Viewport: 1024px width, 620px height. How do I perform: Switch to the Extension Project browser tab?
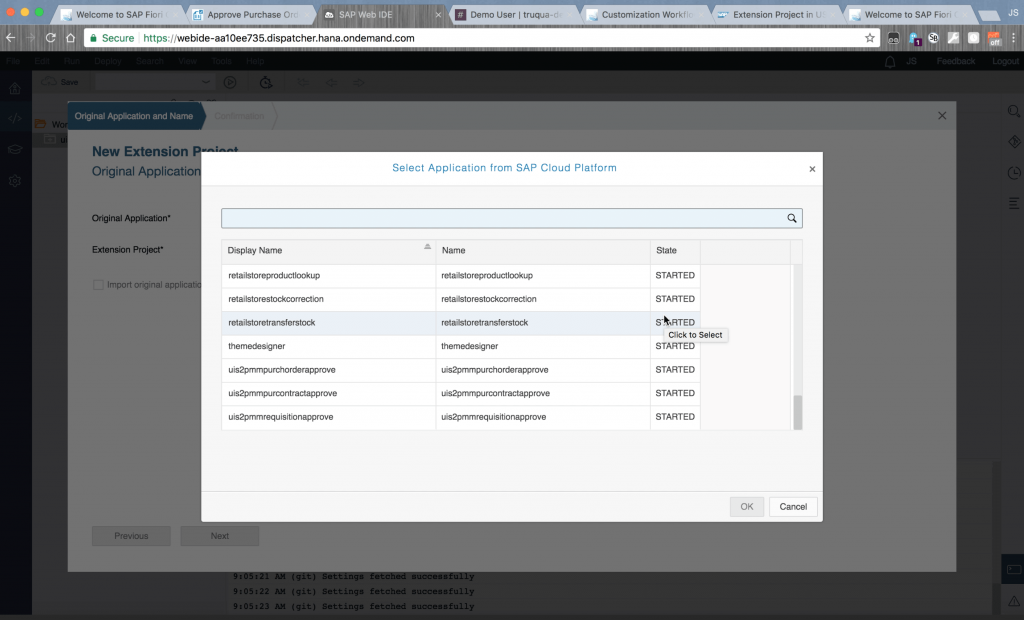(776, 14)
